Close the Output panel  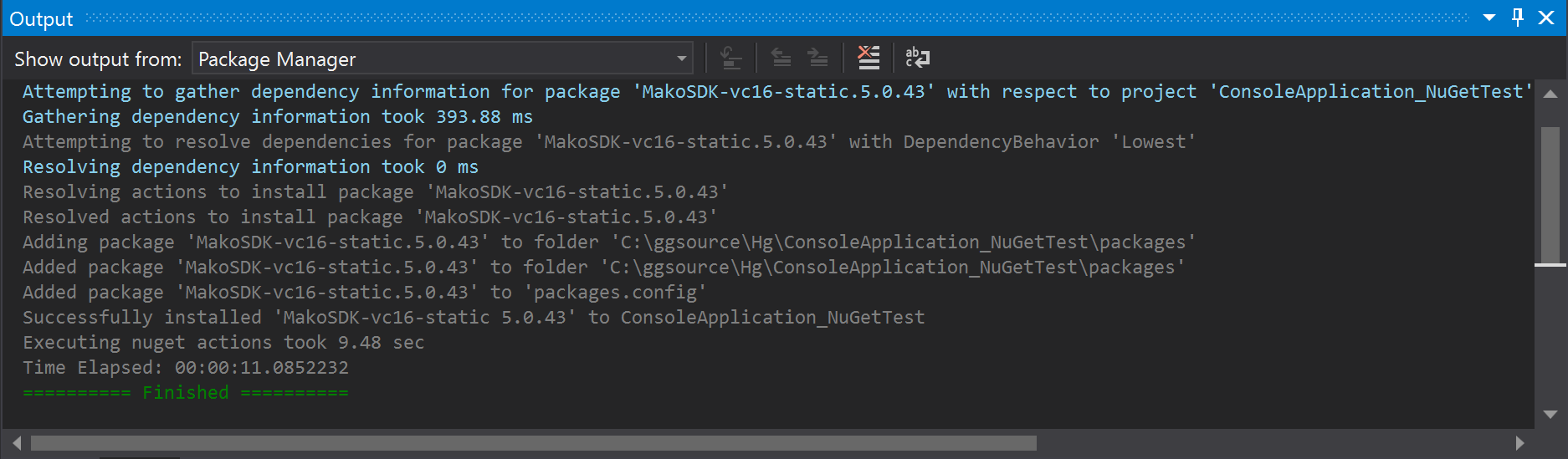coord(1546,18)
